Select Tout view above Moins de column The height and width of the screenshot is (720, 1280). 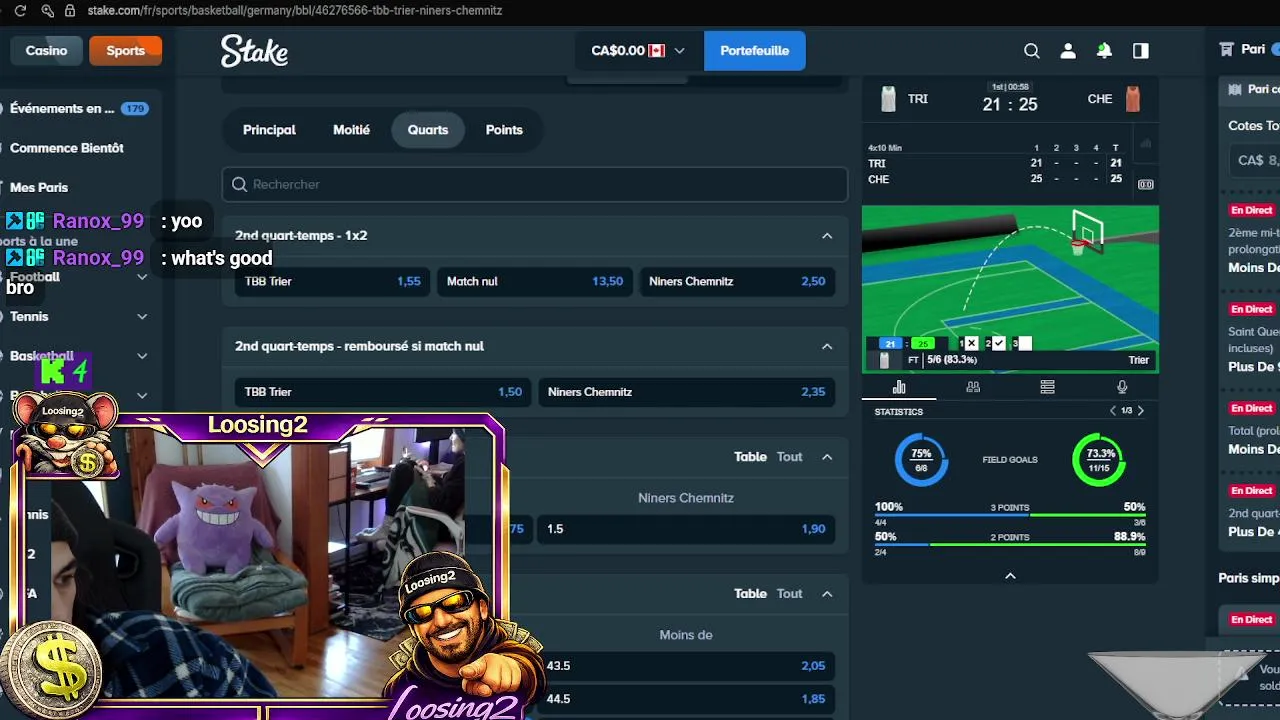click(790, 594)
